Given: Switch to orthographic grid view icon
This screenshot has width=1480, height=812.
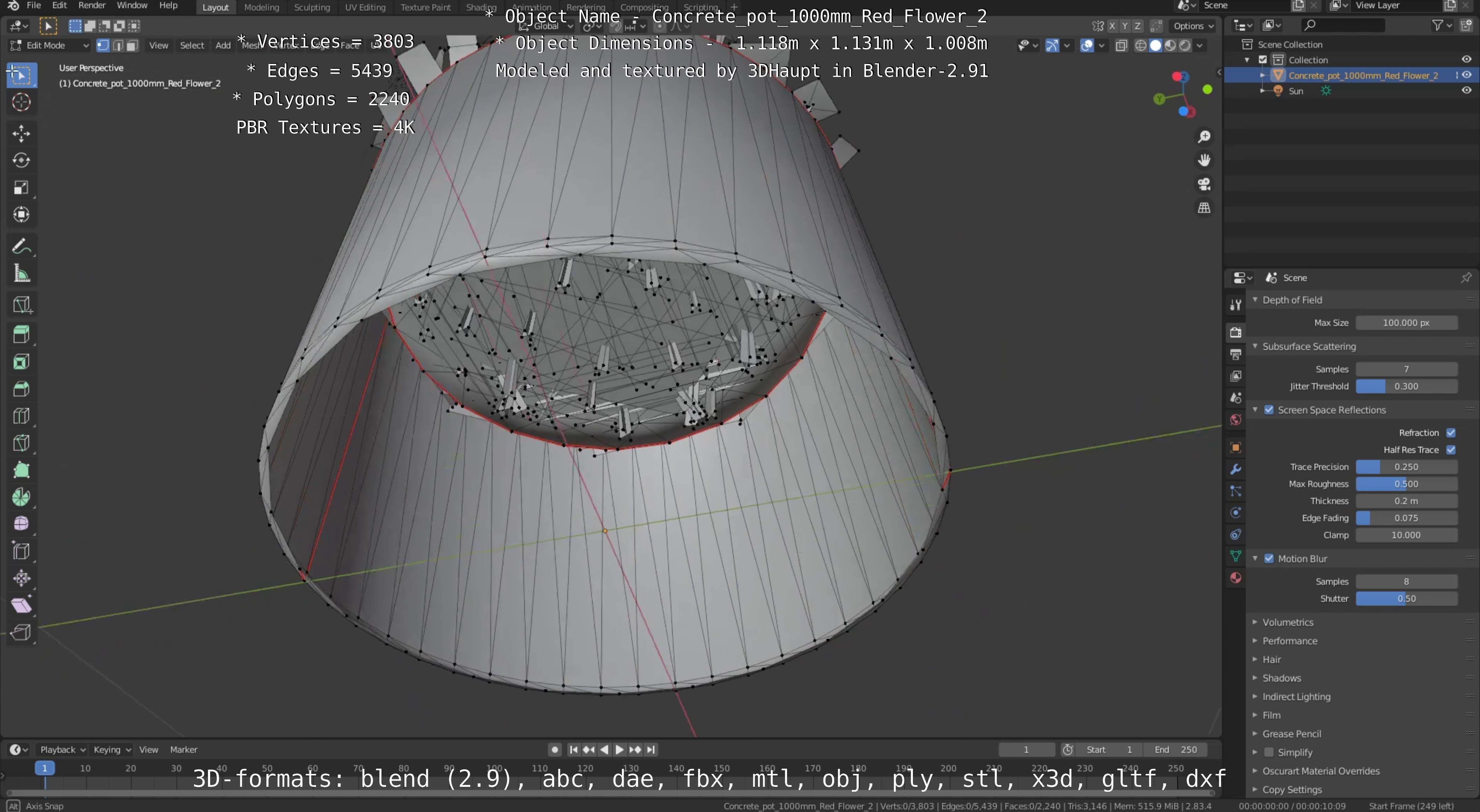Looking at the screenshot, I should pos(1204,208).
